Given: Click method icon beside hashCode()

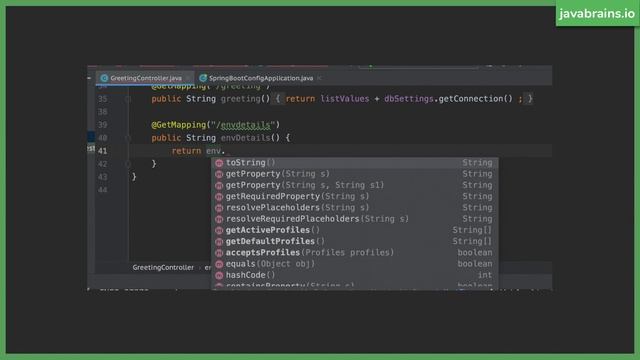Looking at the screenshot, I should pos(219,275).
